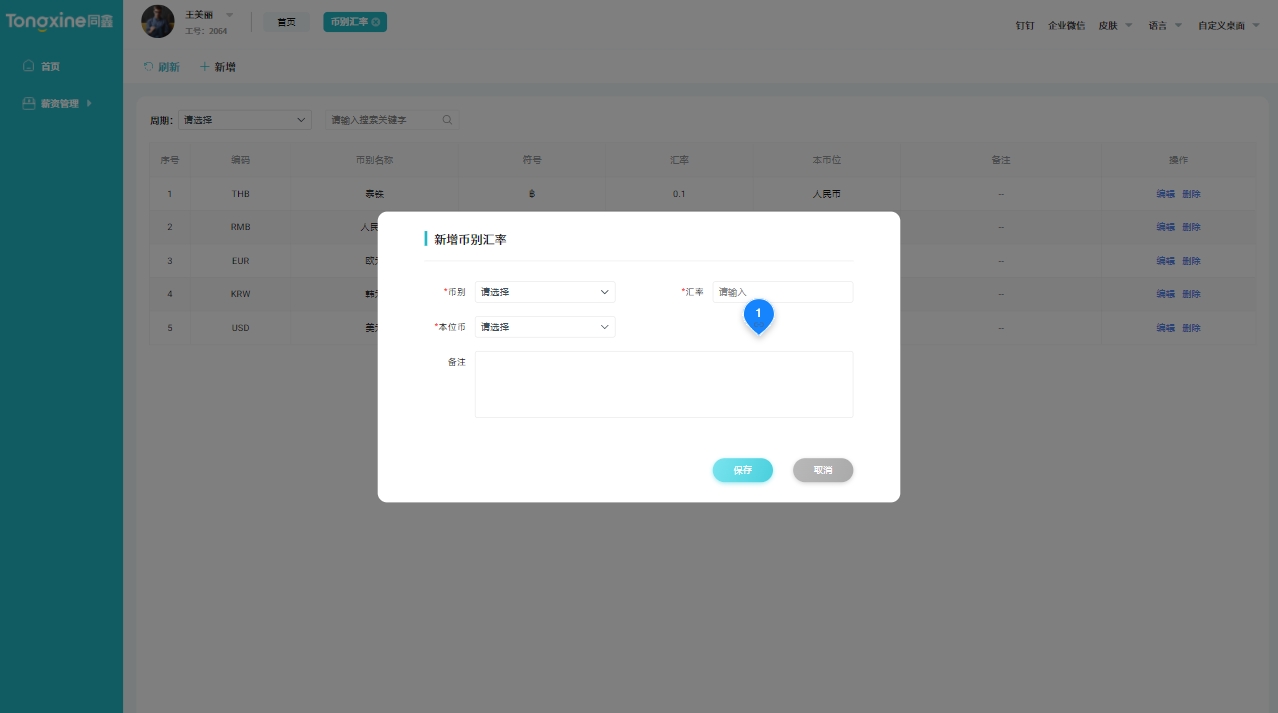Open the 本位币 dropdown in dialog
Viewport: 1278px width, 713px height.
pos(544,327)
